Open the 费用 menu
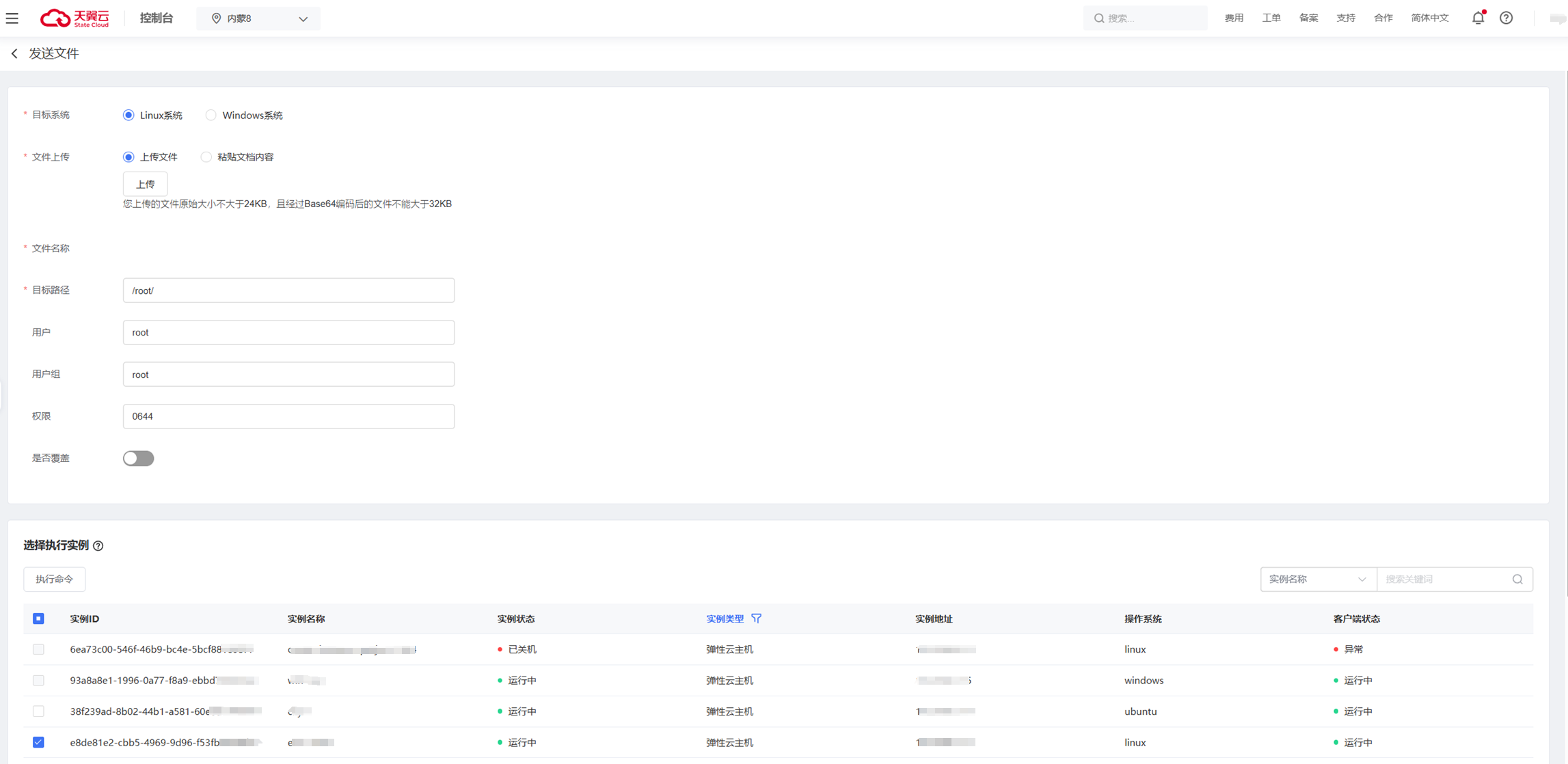This screenshot has height=764, width=1568. click(x=1234, y=18)
